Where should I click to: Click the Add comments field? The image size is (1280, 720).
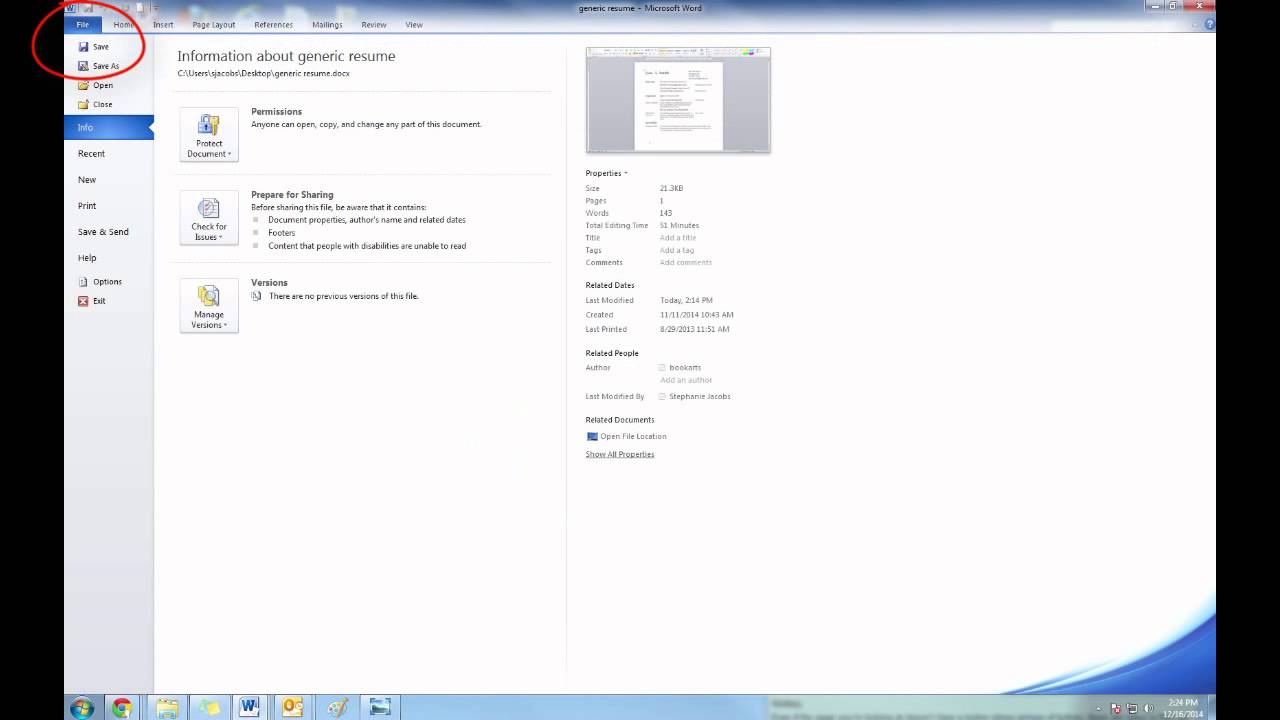click(x=686, y=263)
